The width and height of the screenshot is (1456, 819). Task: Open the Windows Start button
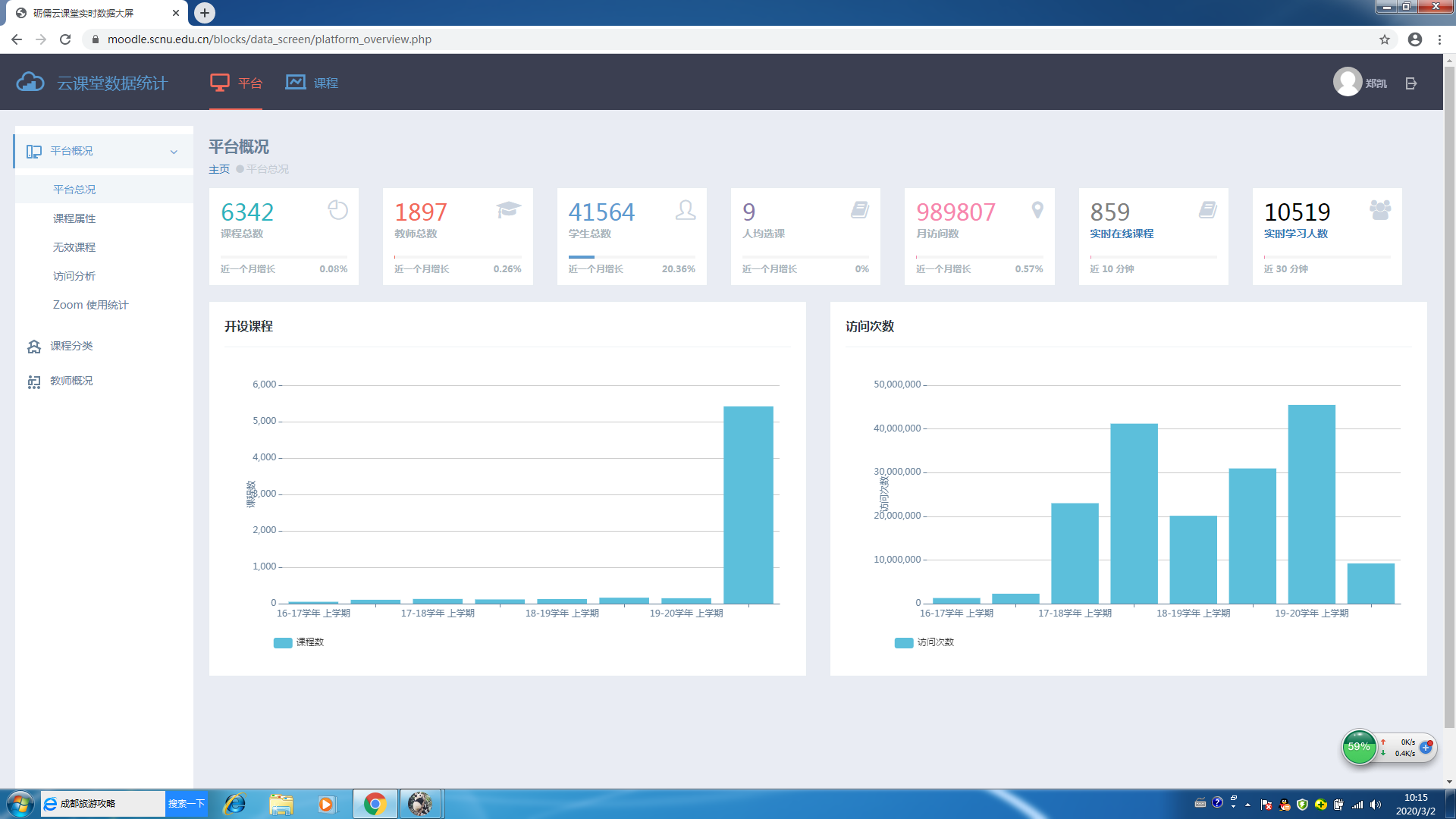(x=20, y=804)
